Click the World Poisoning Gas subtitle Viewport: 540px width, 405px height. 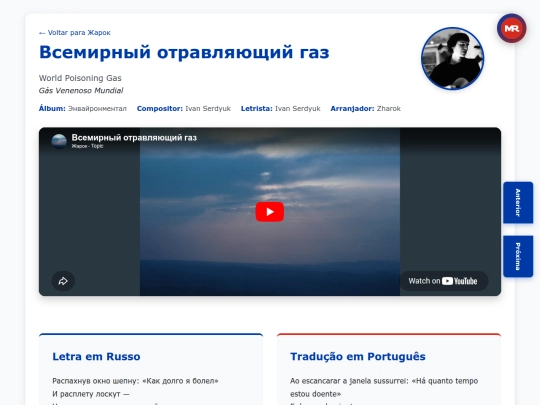tap(80, 78)
